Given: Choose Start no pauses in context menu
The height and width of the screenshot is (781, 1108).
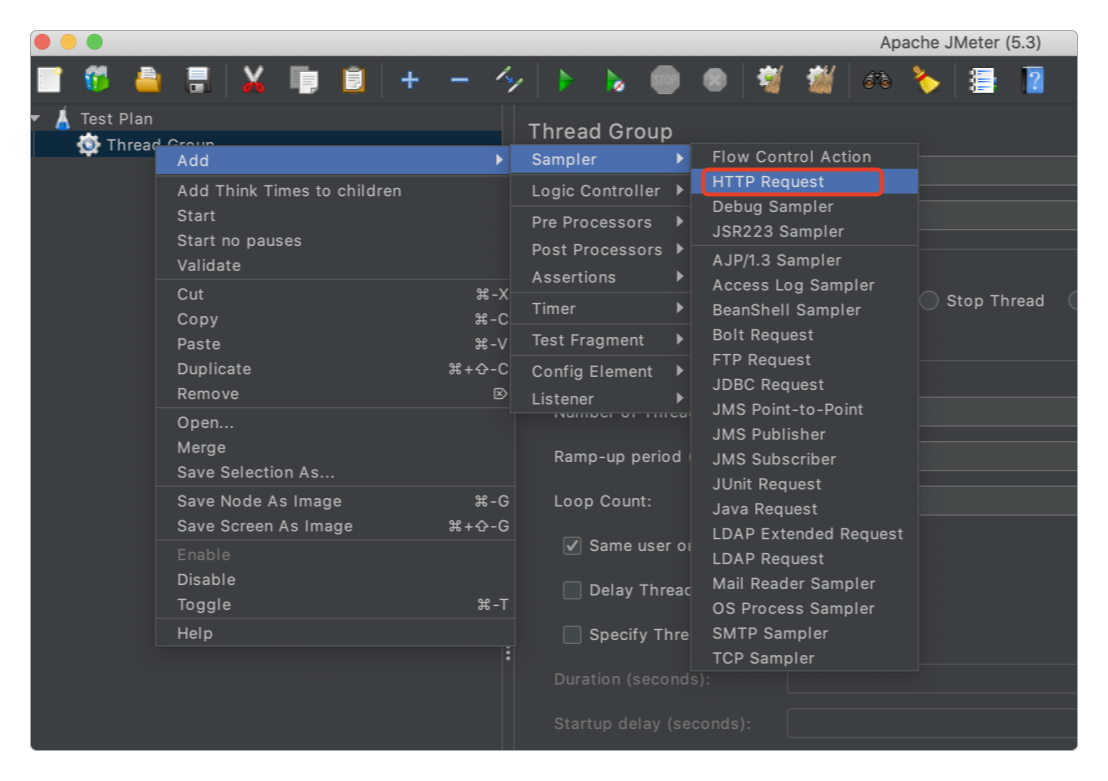Looking at the screenshot, I should (x=334, y=241).
